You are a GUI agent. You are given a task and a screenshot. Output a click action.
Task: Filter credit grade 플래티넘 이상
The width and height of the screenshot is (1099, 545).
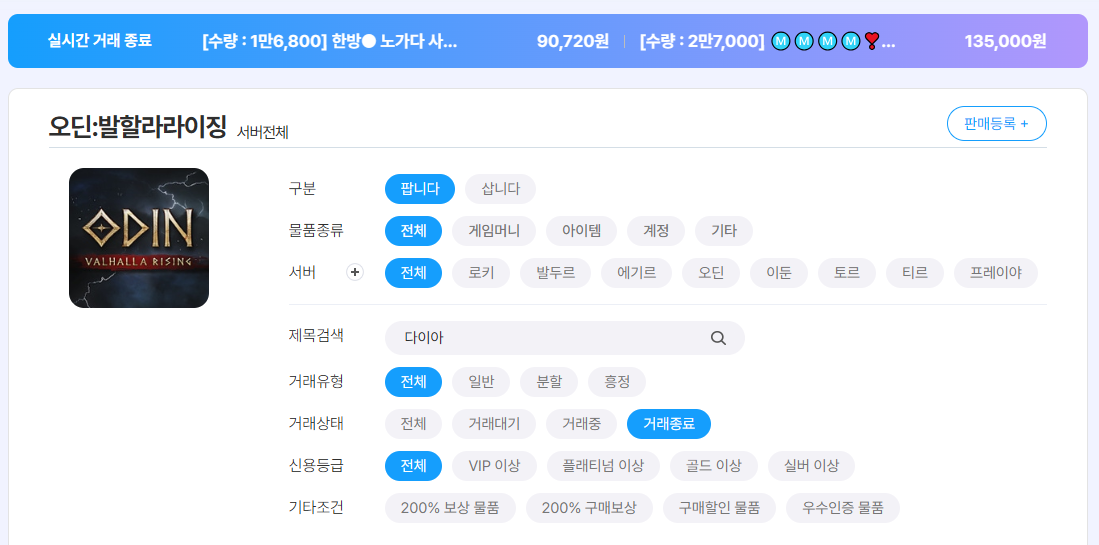pos(603,466)
